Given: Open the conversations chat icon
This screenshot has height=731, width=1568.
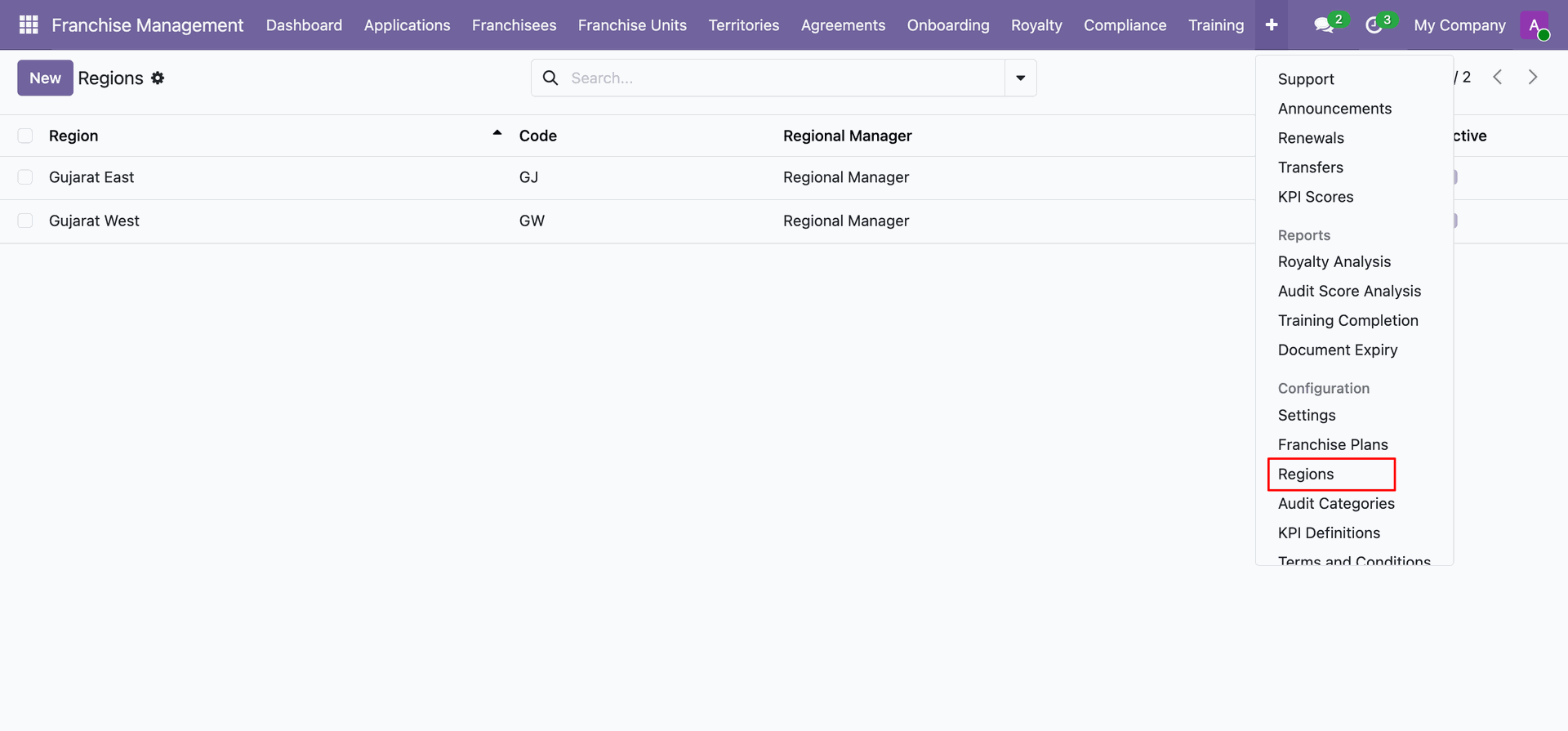Looking at the screenshot, I should [1324, 25].
